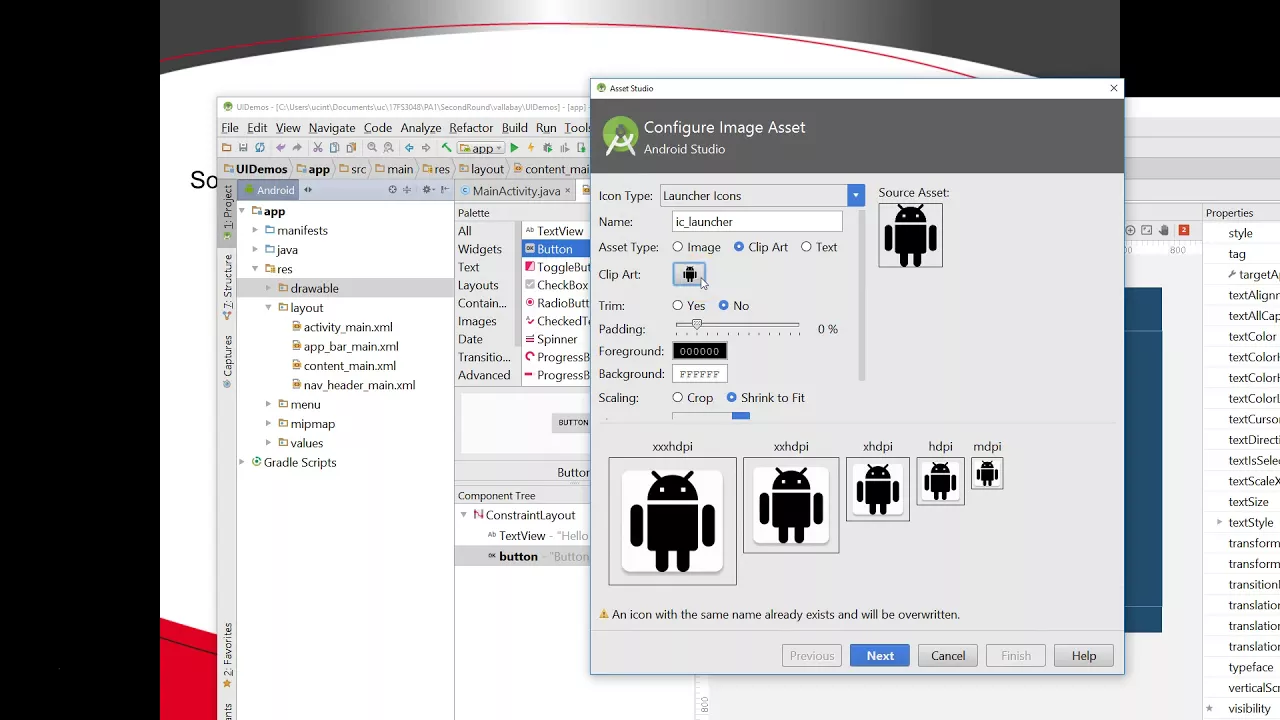Choose Crop scaling option
The image size is (1280, 720).
pos(693,398)
